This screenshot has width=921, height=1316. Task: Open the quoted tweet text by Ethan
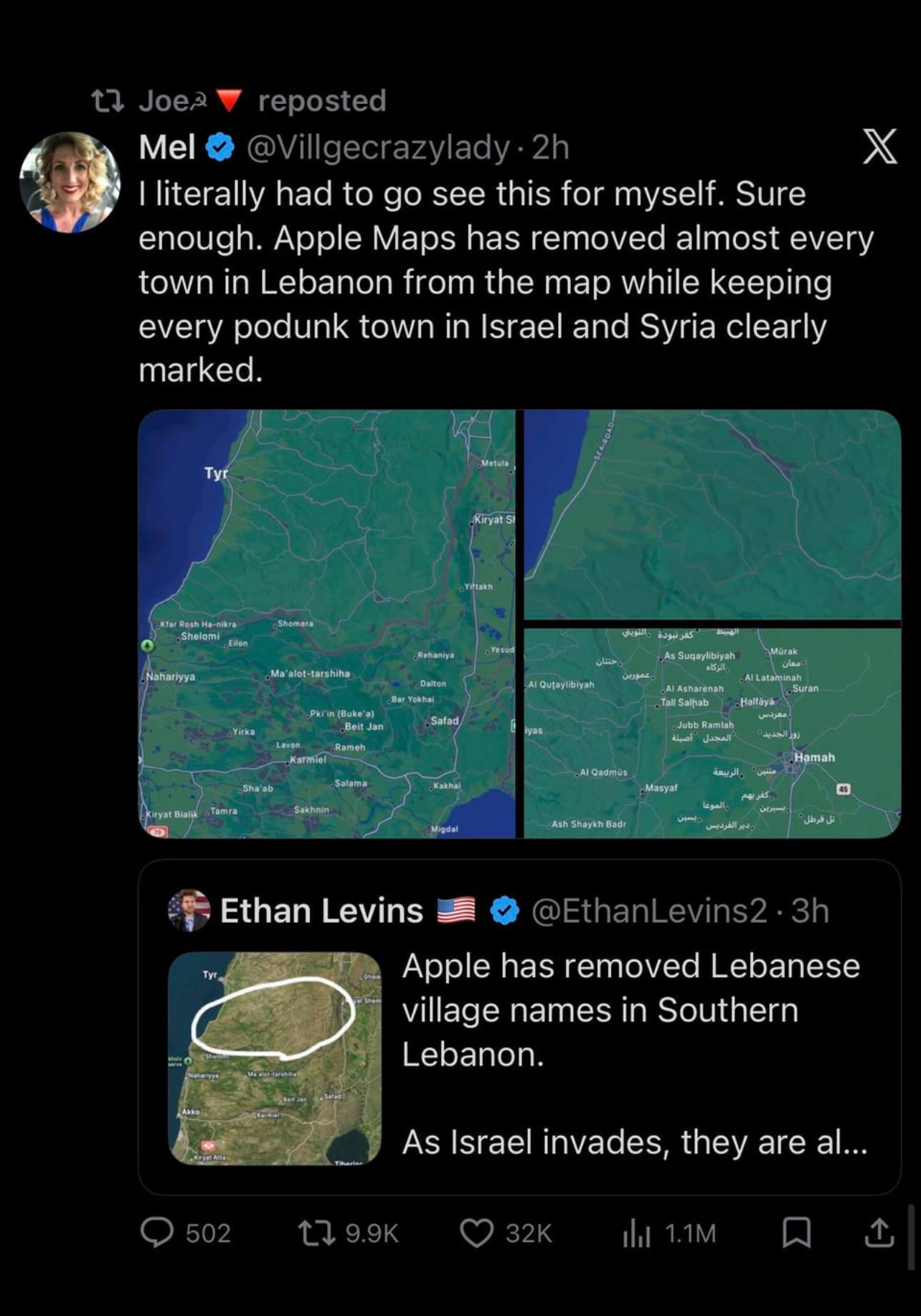point(631,1053)
